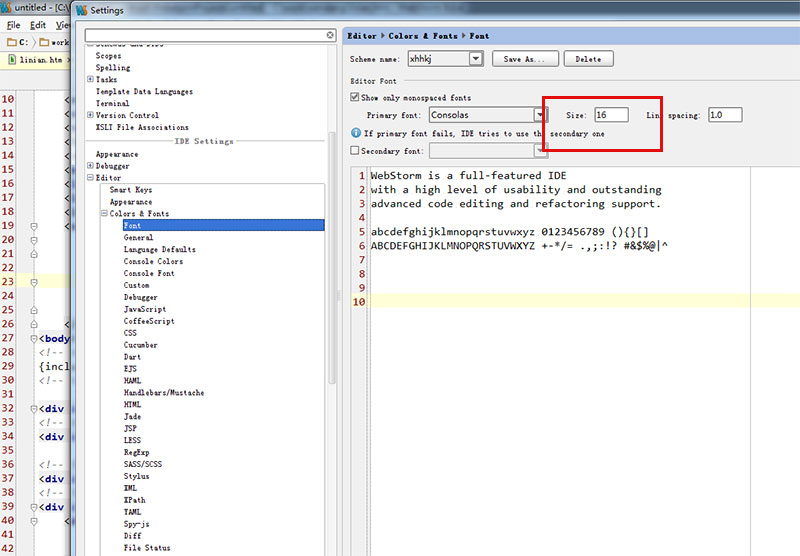Select JavaScript color settings
The height and width of the screenshot is (556, 800).
145,309
